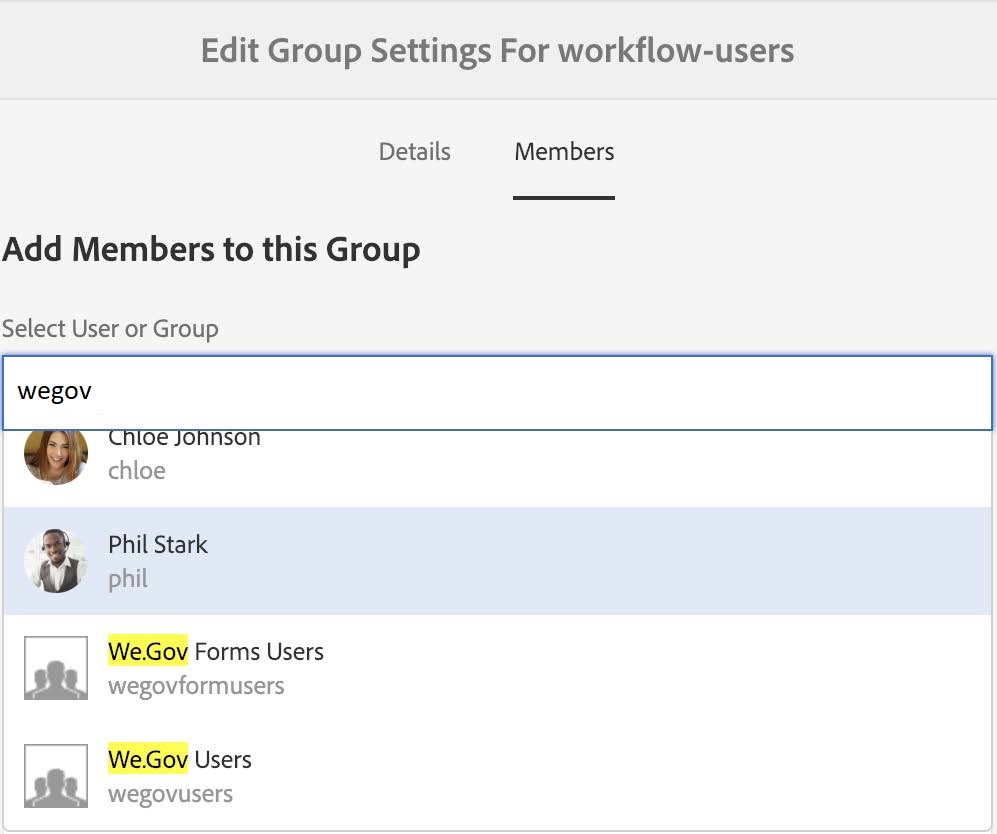Open the Members tab
The image size is (997, 834).
point(564,152)
